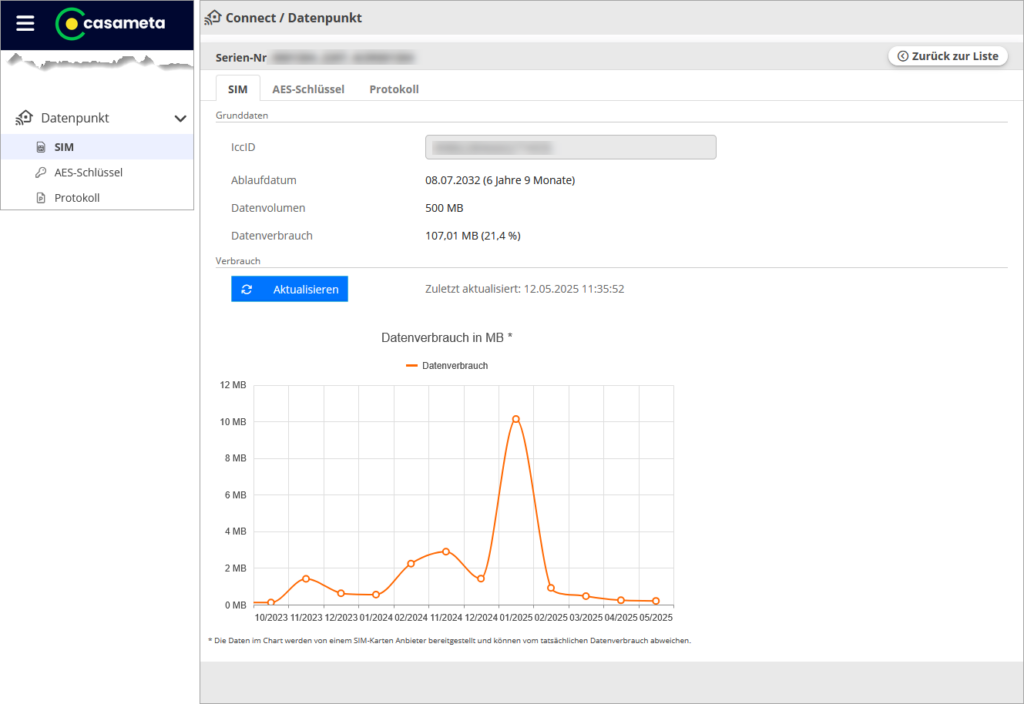Viewport: 1024px width, 704px height.
Task: Select the SIM tab
Action: 237,89
